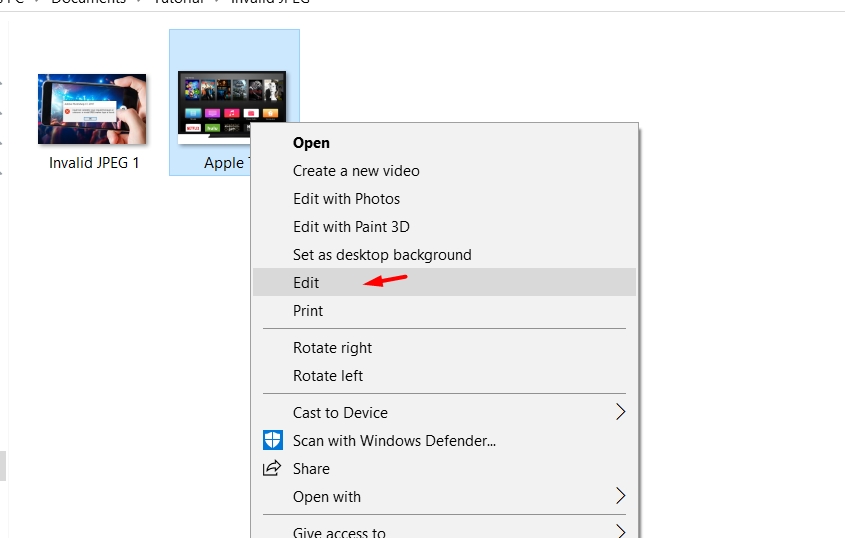This screenshot has height=538, width=845.
Task: Expand the Open with submenu arrow
Action: point(621,495)
